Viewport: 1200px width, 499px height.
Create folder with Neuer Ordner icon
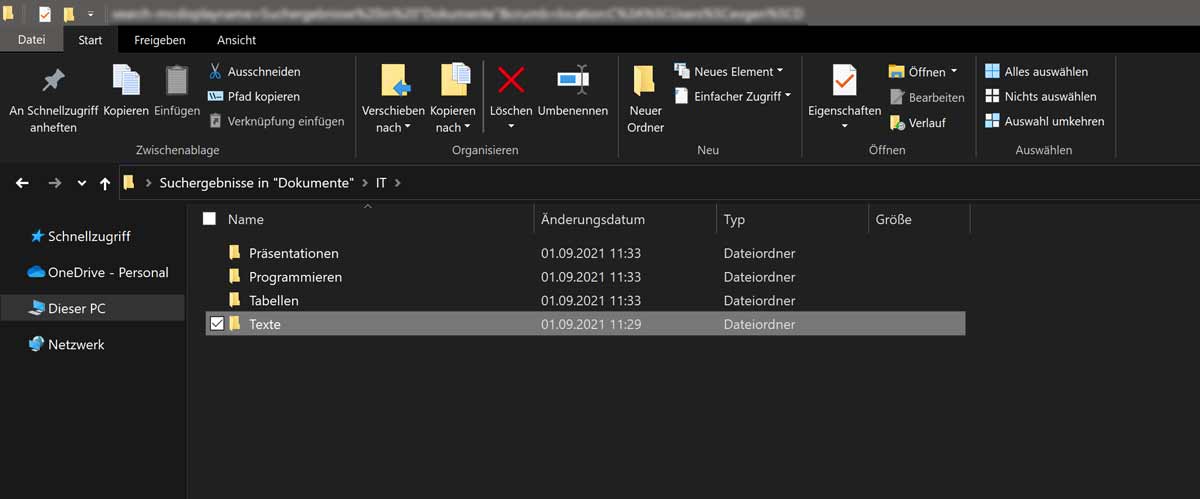[645, 81]
